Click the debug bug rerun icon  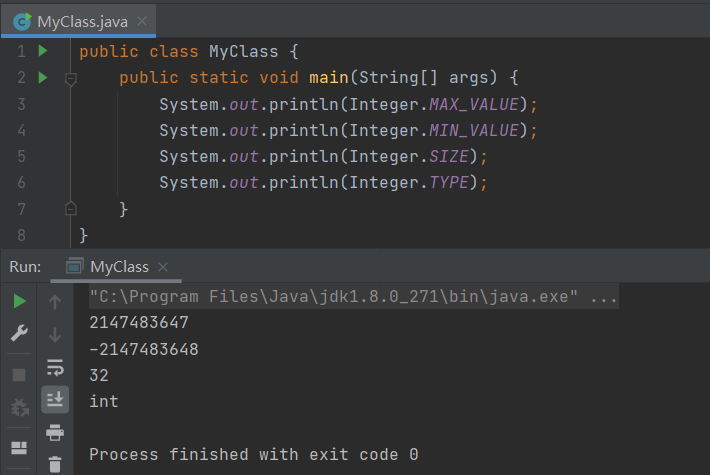click(19, 408)
